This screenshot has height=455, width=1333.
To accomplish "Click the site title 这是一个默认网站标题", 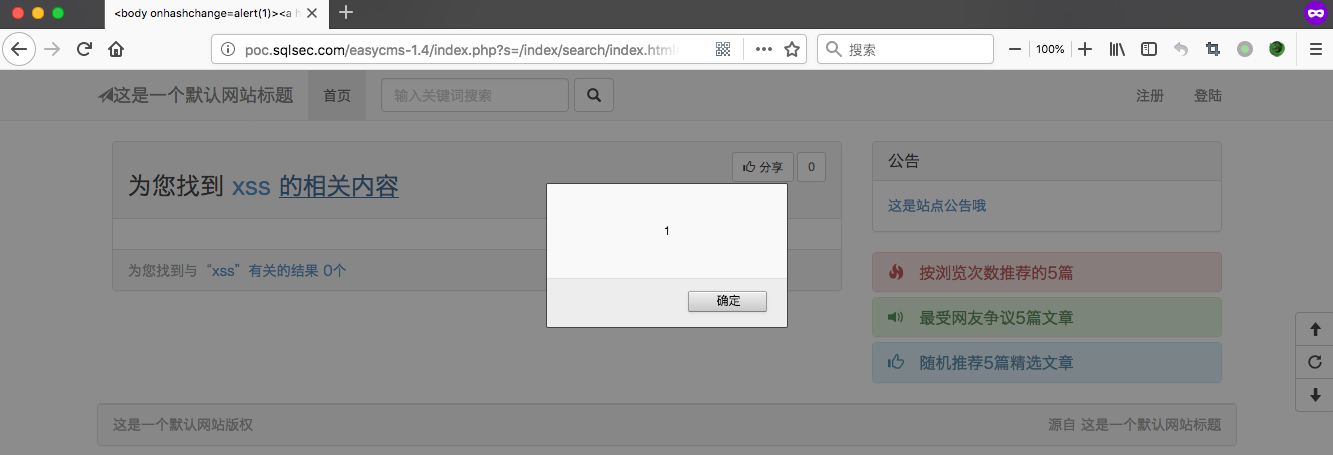I will tap(195, 95).
